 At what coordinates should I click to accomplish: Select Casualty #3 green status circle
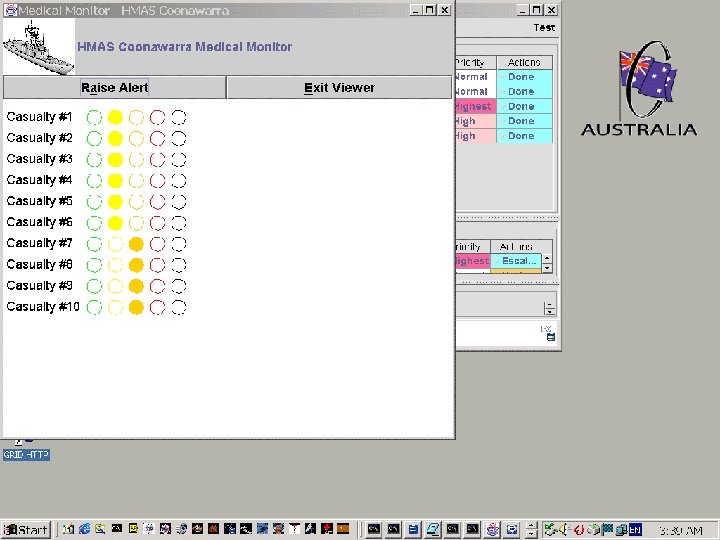click(94, 159)
